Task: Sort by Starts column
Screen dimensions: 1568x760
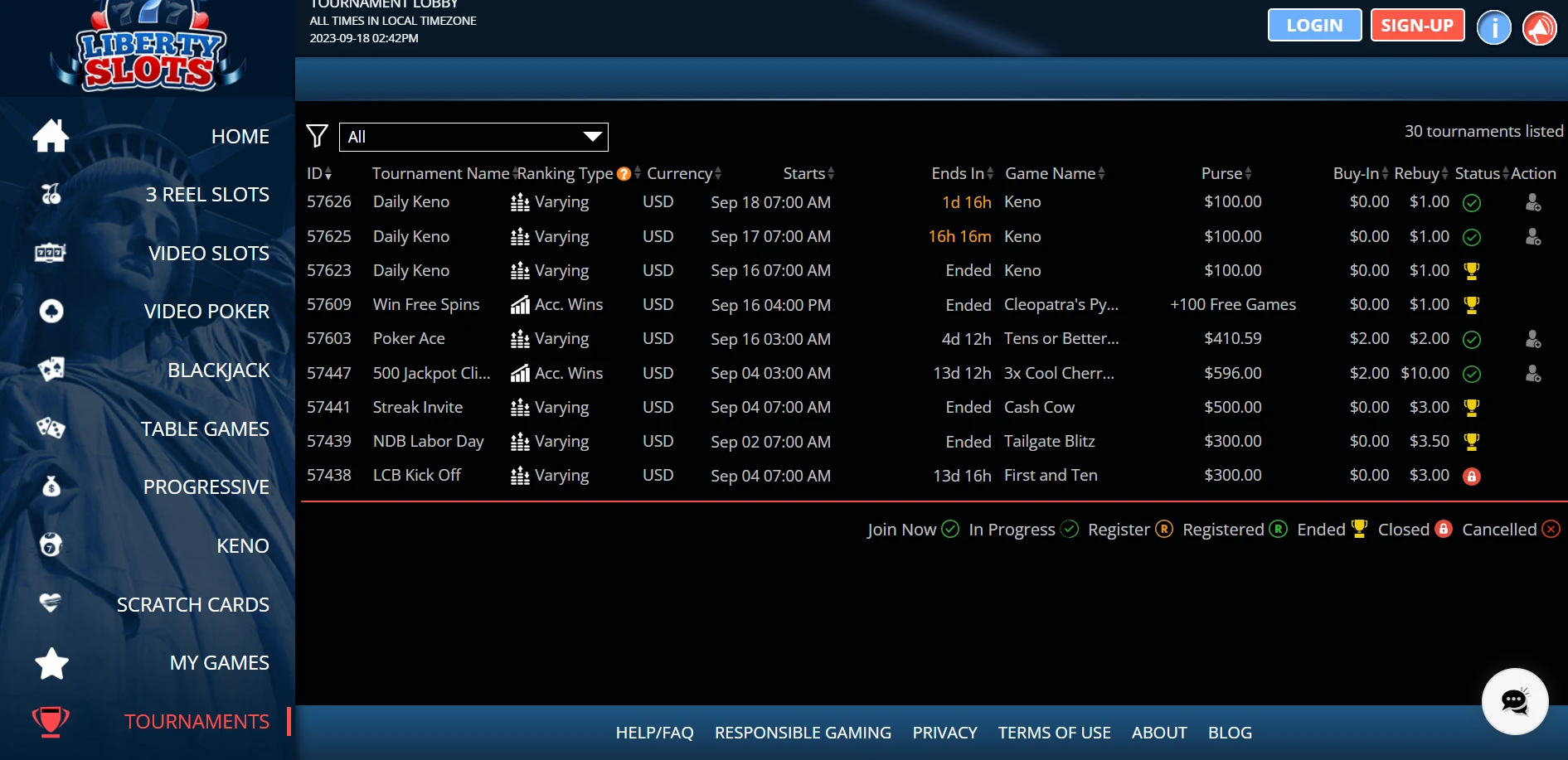Action: click(808, 173)
